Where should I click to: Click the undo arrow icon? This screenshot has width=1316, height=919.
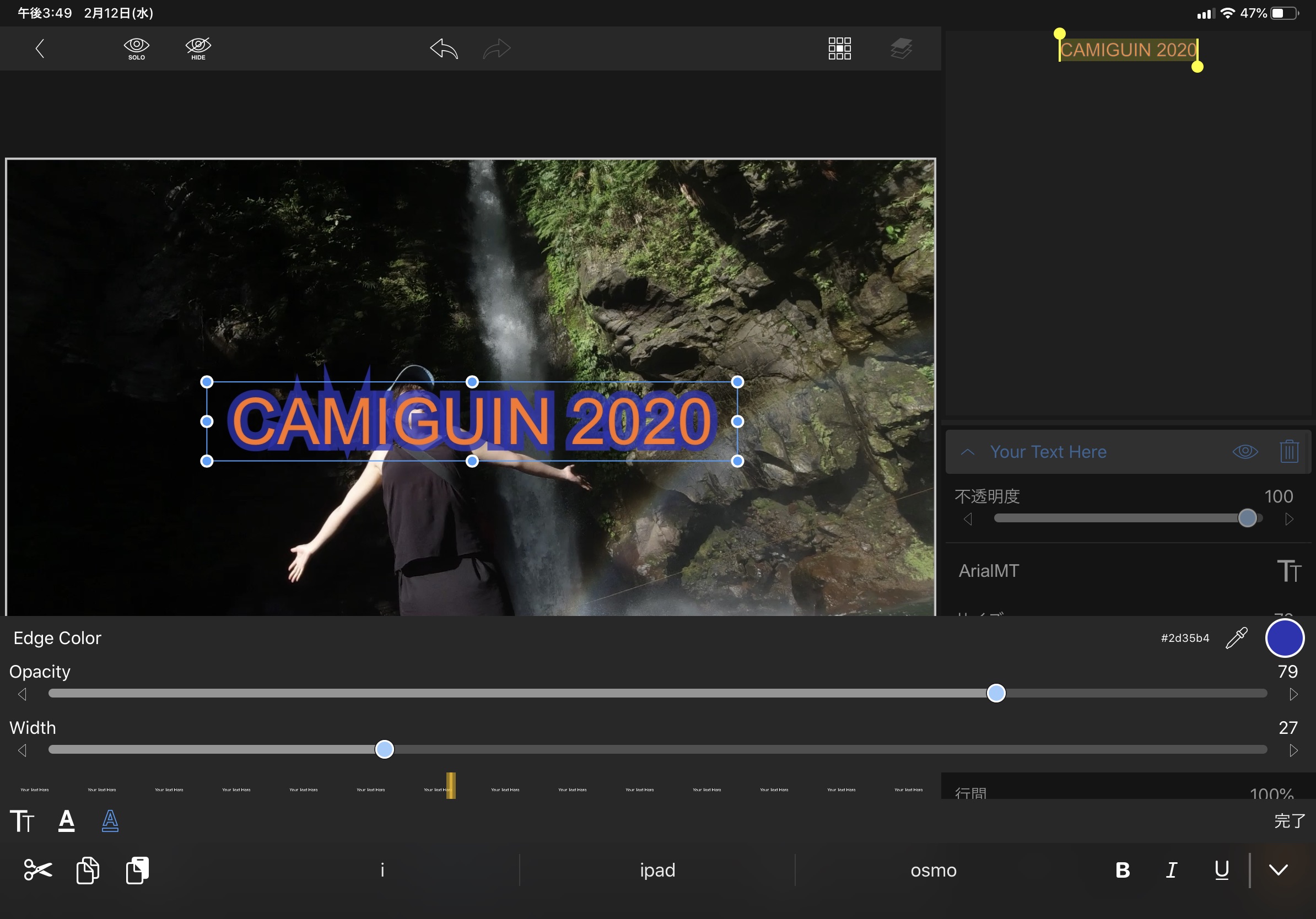click(x=444, y=48)
